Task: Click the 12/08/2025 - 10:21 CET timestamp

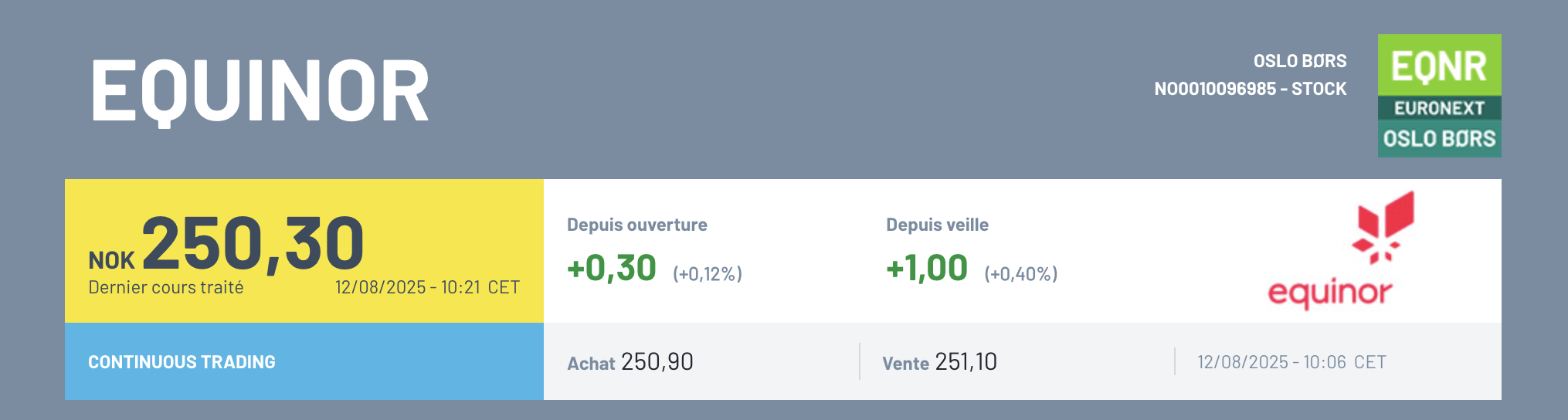Action: coord(427,287)
